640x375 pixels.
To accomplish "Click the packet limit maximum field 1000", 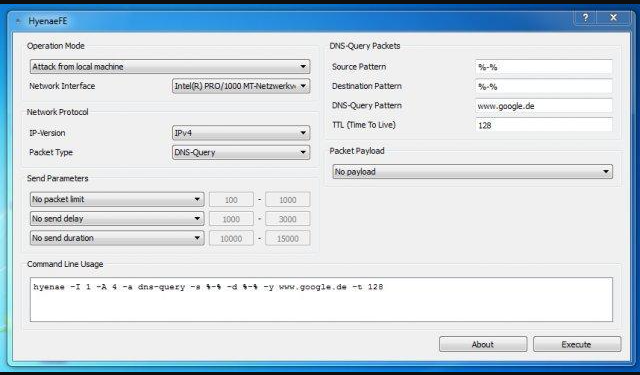I will (x=287, y=200).
